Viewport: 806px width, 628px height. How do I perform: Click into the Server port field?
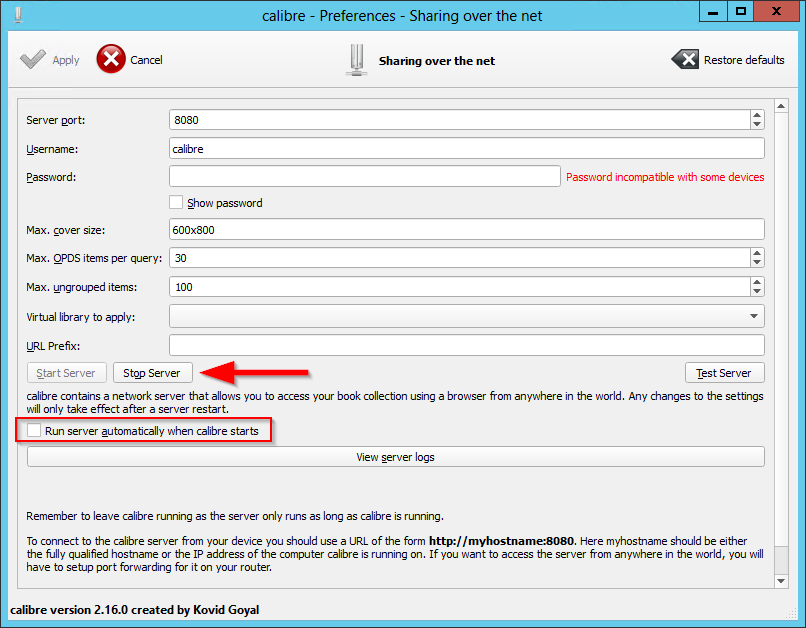click(460, 120)
